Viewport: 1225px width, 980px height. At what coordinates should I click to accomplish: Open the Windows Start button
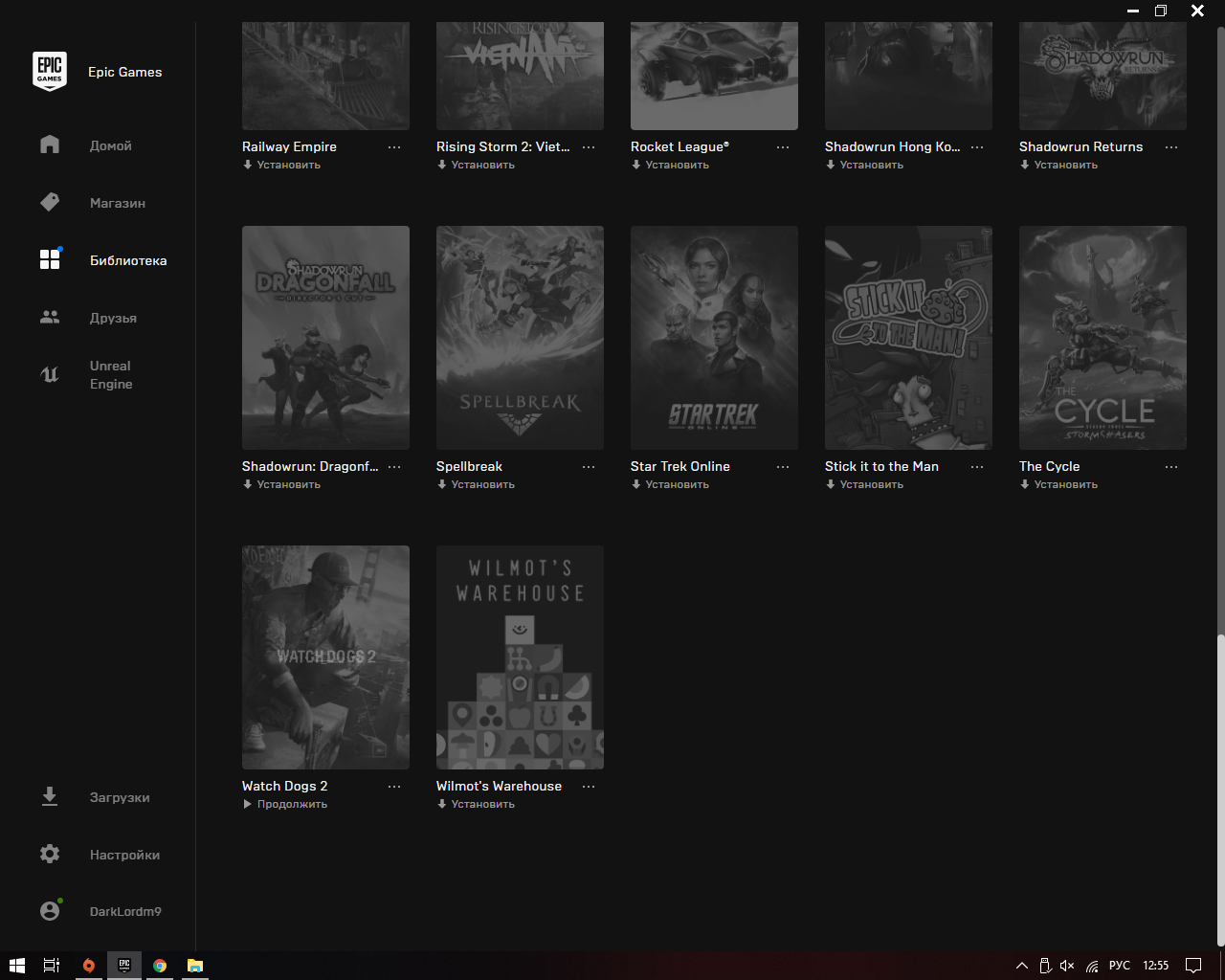point(16,965)
